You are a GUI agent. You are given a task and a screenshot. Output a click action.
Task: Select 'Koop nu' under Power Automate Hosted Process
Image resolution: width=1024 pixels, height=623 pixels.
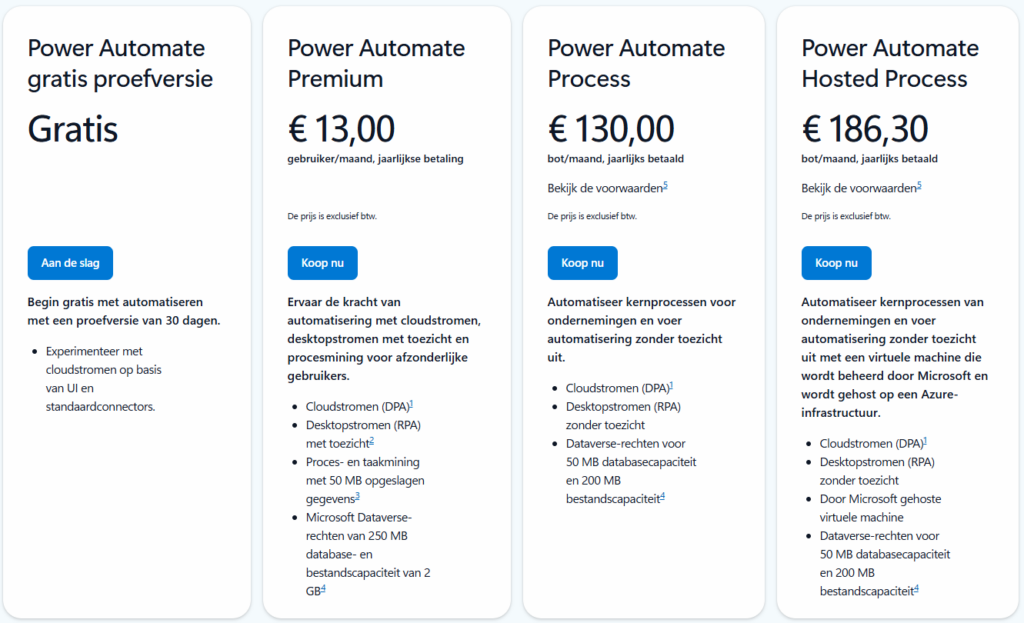click(836, 263)
